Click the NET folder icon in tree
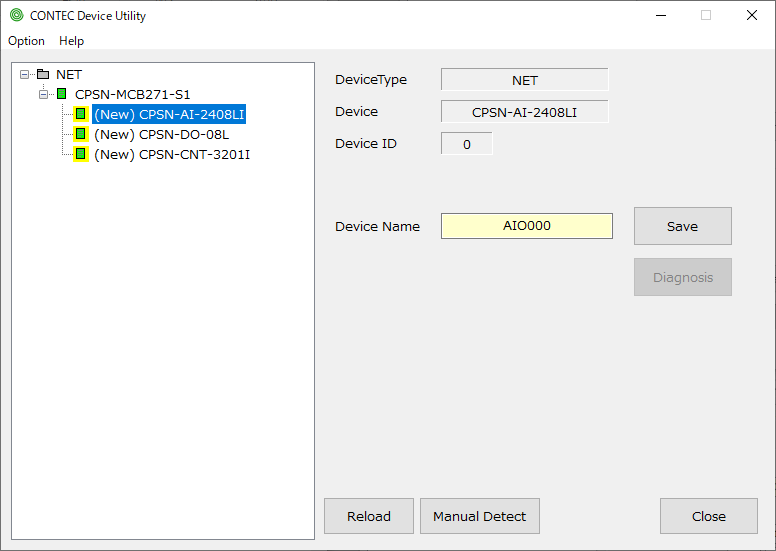The height and width of the screenshot is (551, 776). (44, 74)
